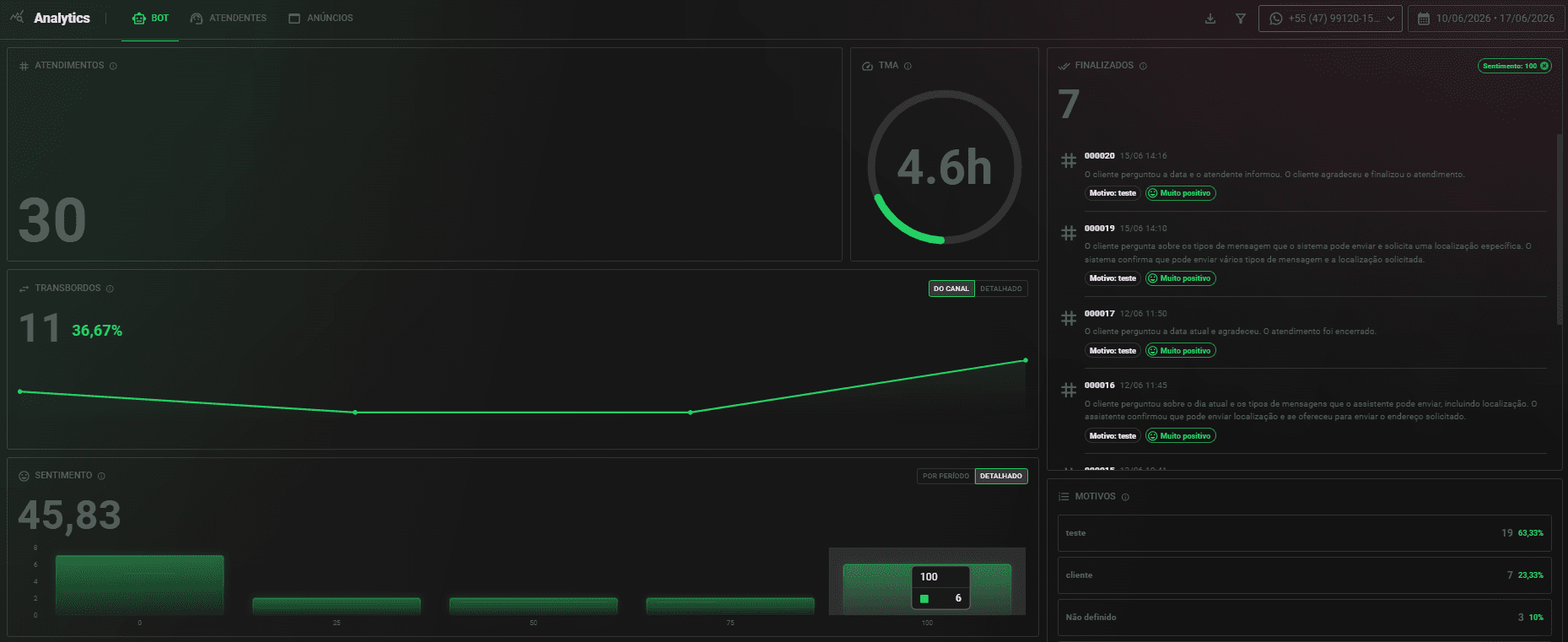Click the info icon next to ATENDIMENTOS
The width and height of the screenshot is (1568, 642).
point(113,66)
